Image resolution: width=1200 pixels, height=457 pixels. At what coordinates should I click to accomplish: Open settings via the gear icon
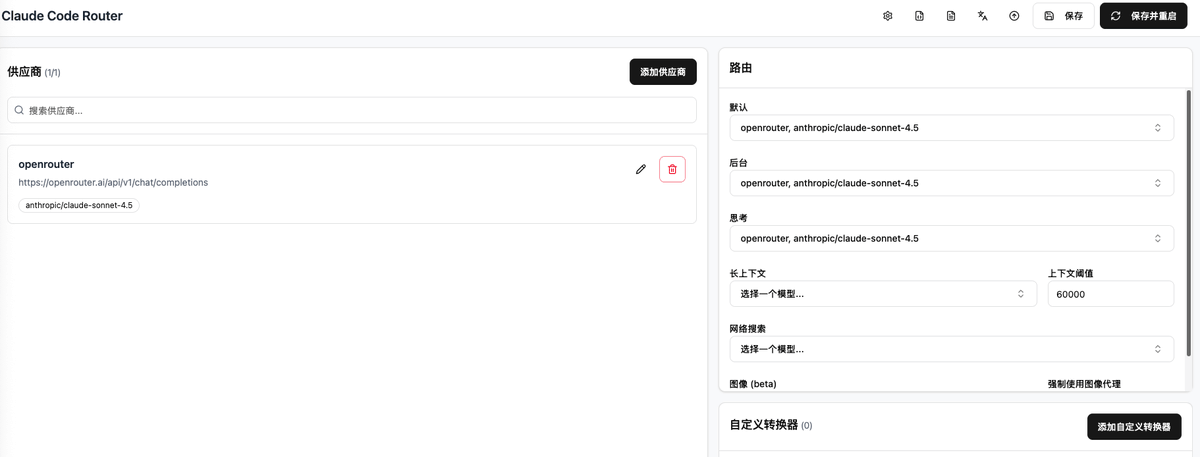tap(887, 16)
